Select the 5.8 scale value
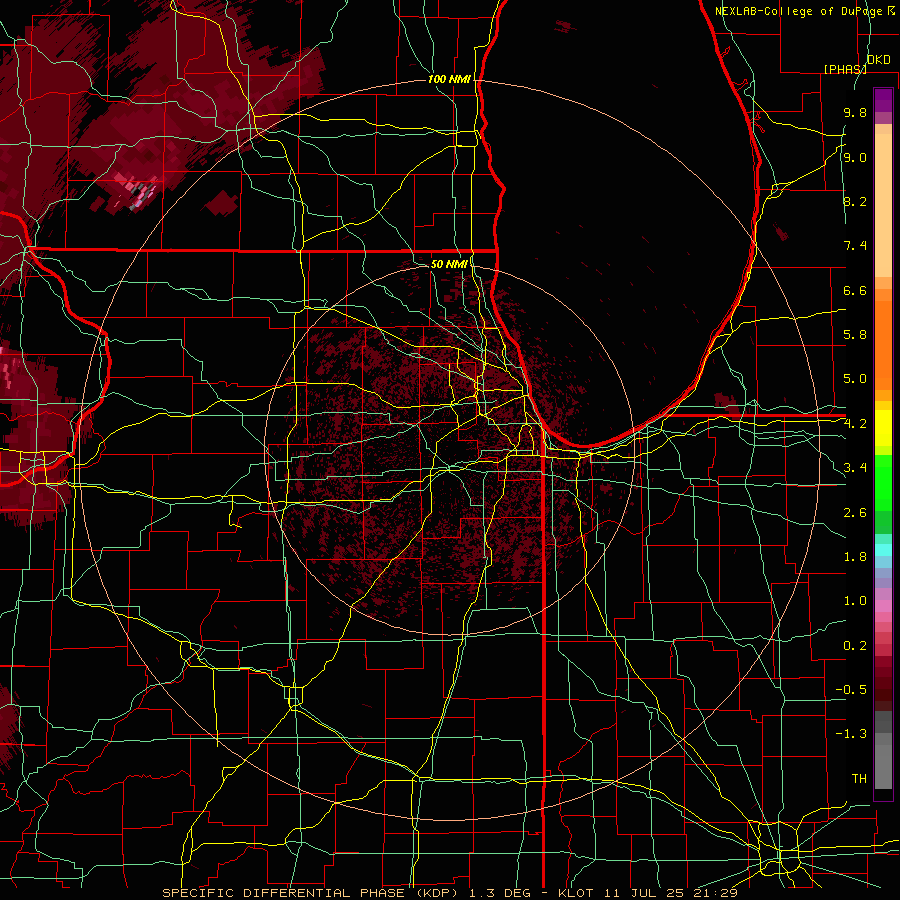 855,335
